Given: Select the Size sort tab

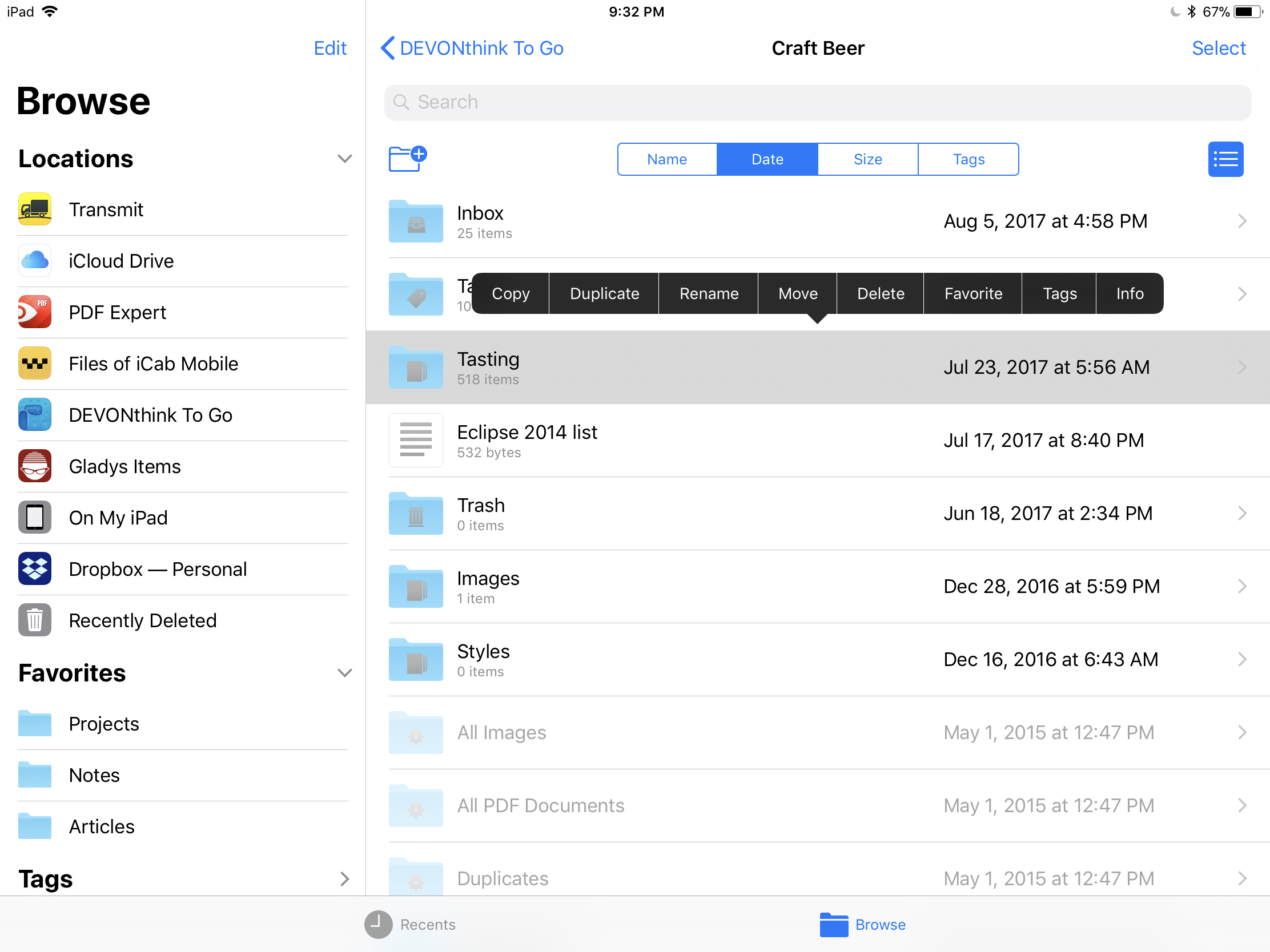Looking at the screenshot, I should [867, 159].
